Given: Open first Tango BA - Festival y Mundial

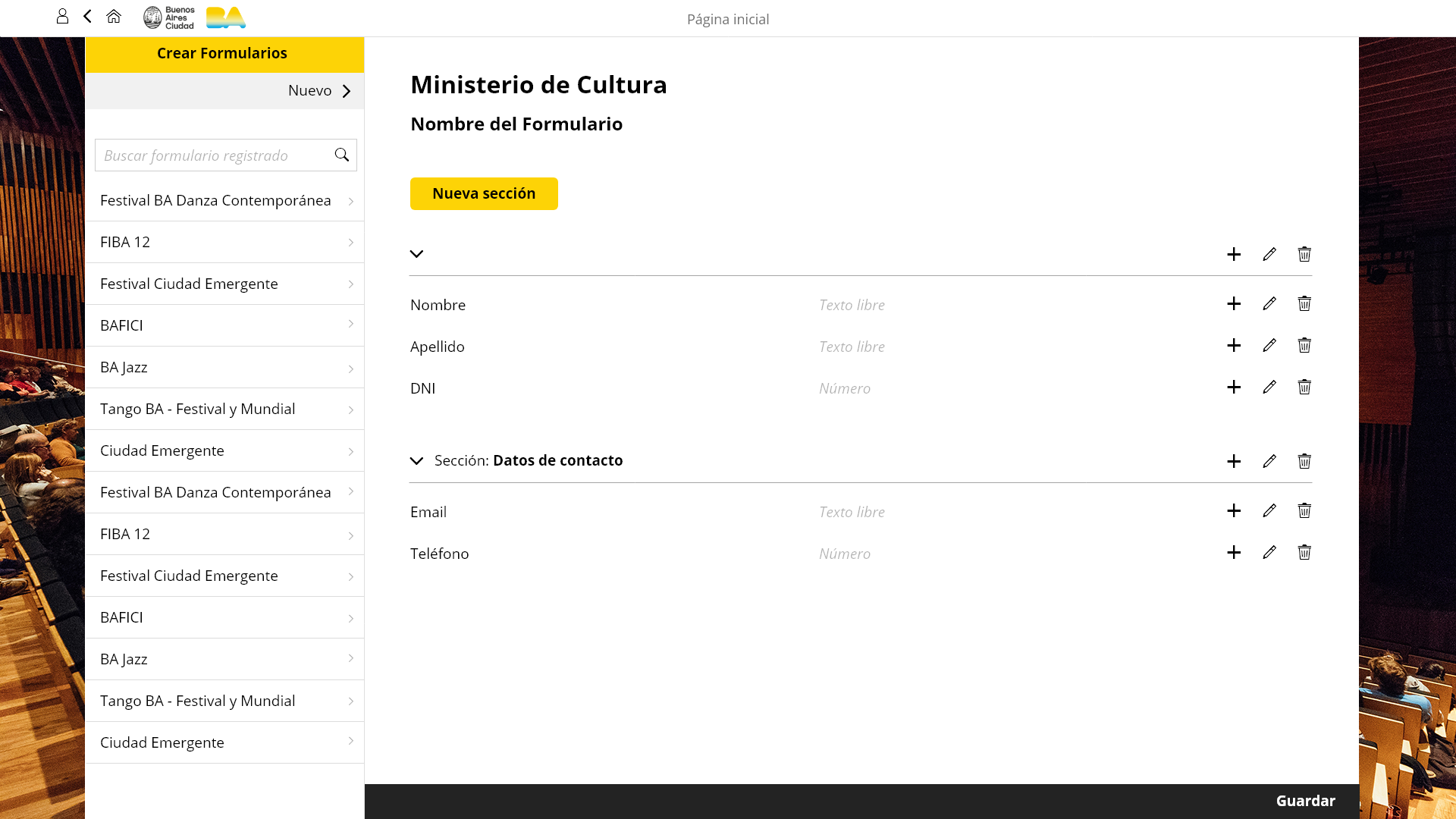Looking at the screenshot, I should pos(224,409).
